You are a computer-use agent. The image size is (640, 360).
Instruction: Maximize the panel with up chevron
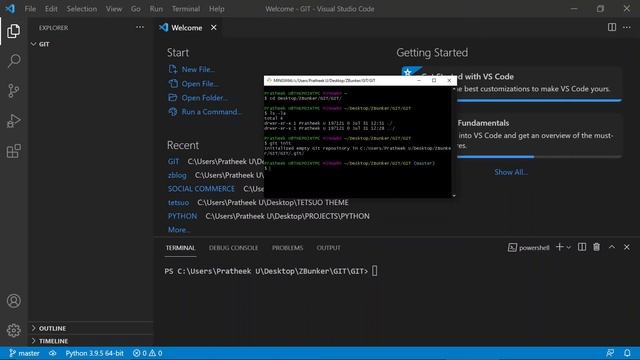pos(612,247)
